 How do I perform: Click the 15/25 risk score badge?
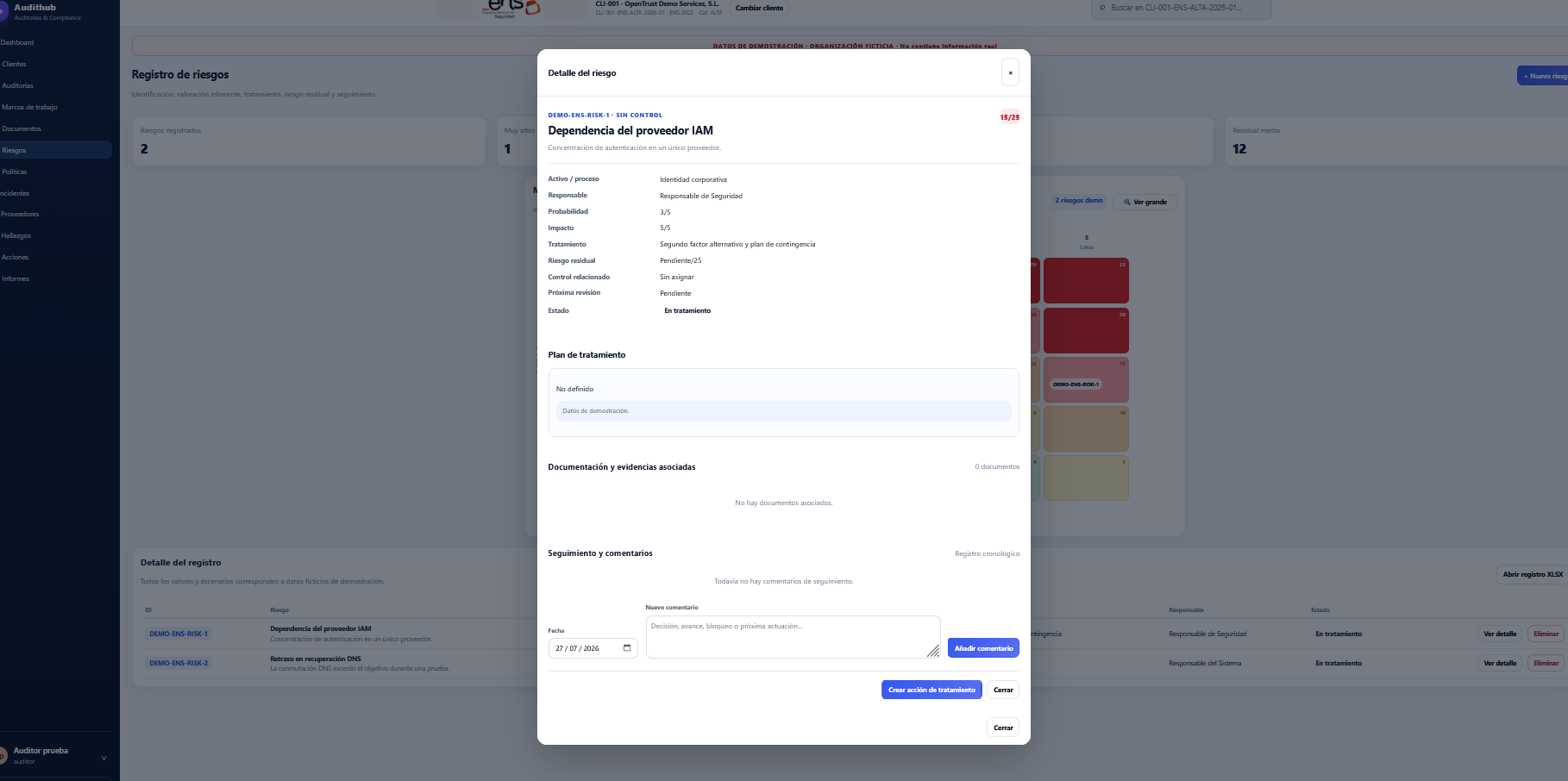[x=1009, y=117]
